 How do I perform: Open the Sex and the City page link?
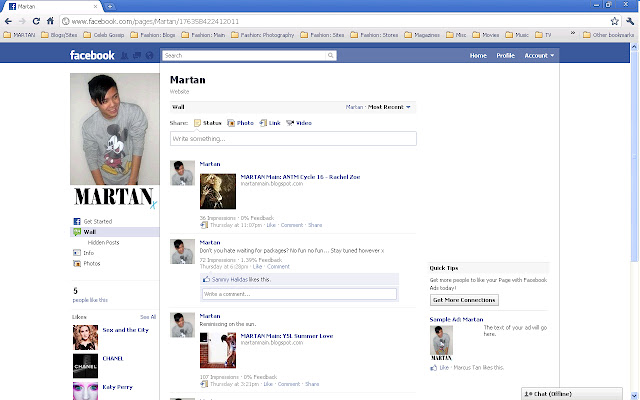[125, 330]
